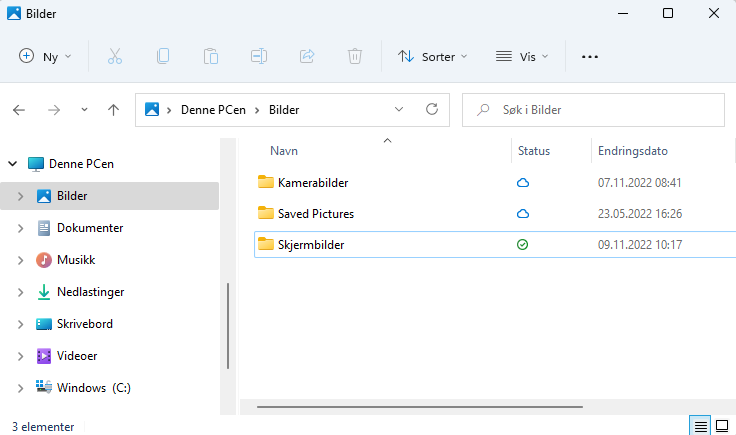Click the horizontal scrollbar in file list
The image size is (736, 435).
420,407
